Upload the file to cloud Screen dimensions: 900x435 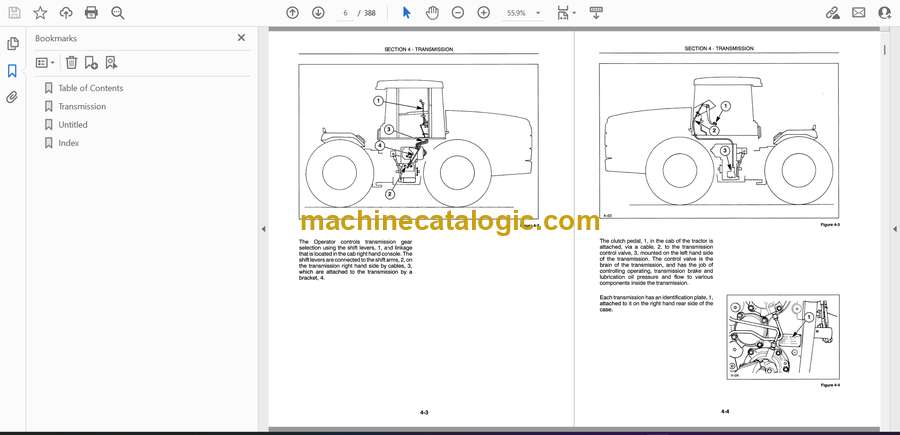click(66, 13)
